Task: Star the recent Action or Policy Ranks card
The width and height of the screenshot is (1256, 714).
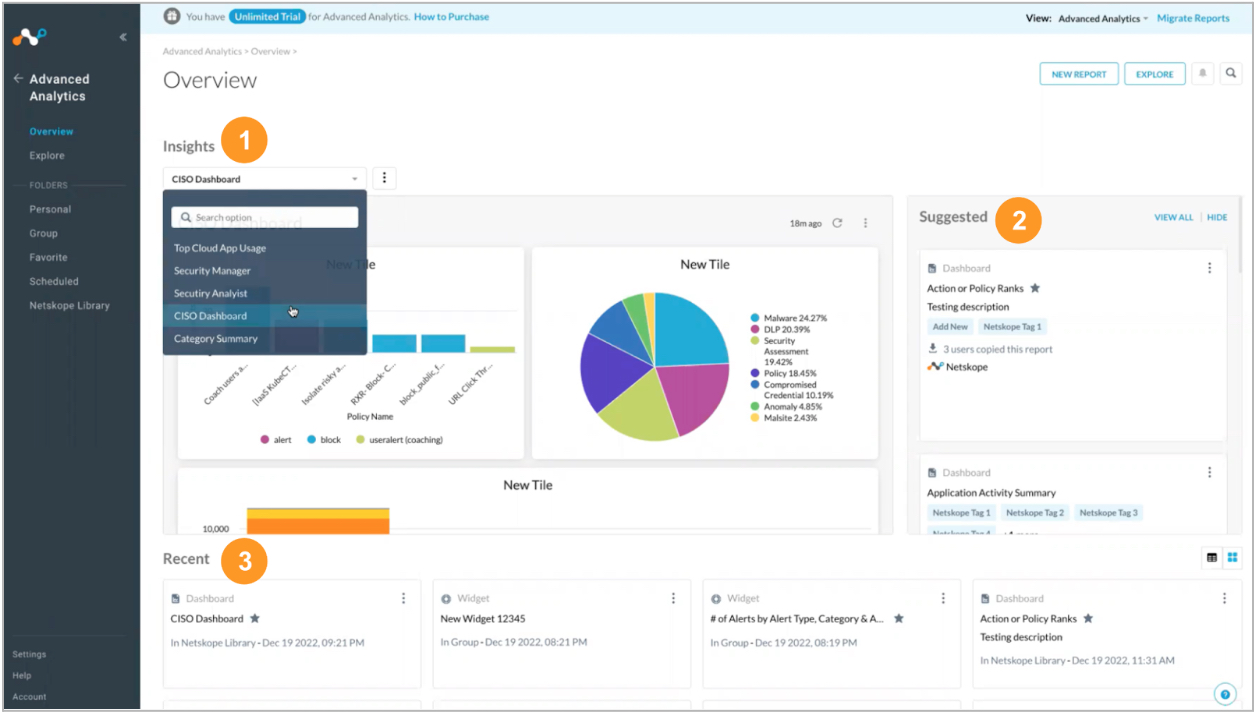Action: [1088, 618]
